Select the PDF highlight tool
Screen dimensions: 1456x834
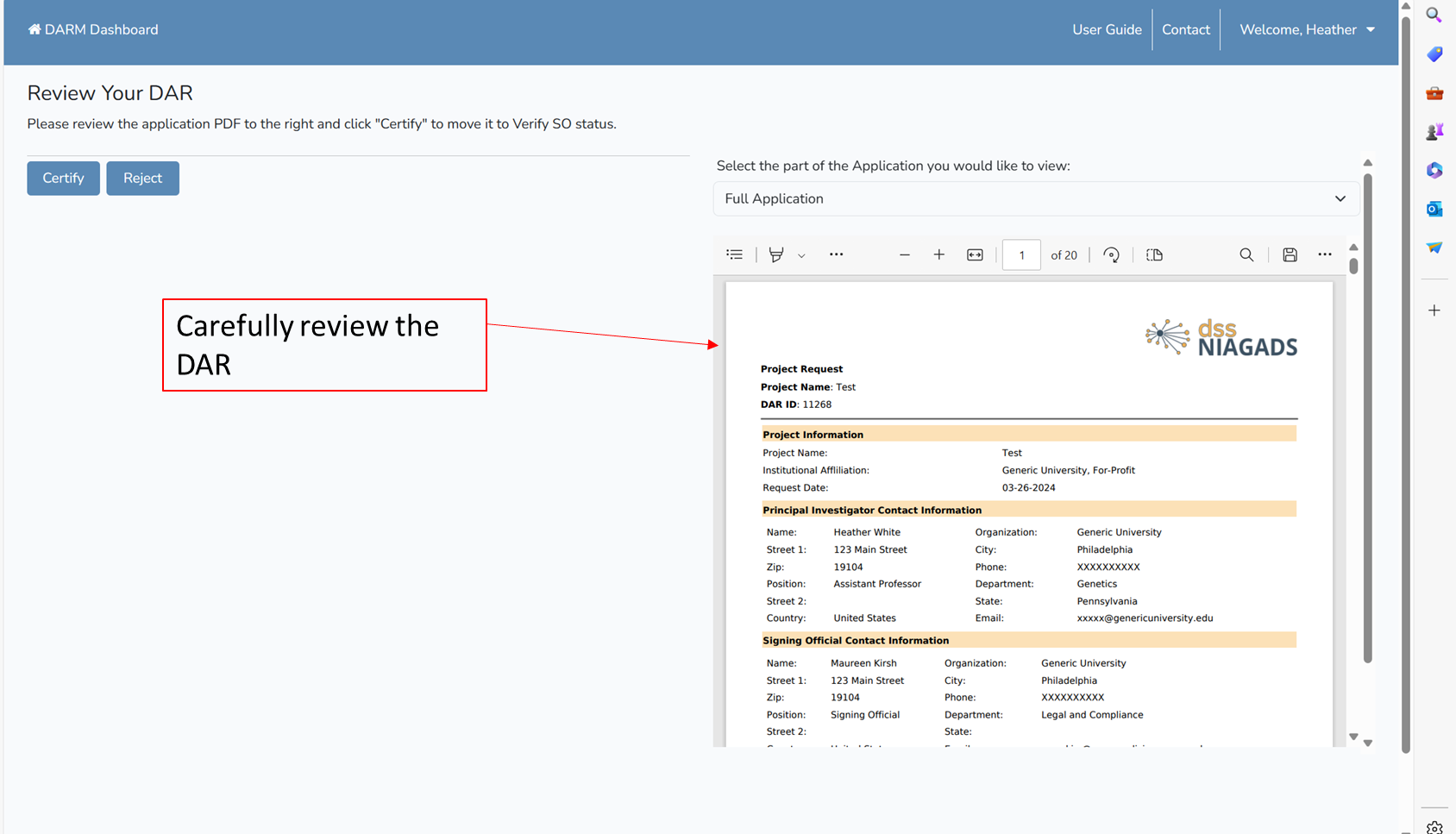(776, 254)
